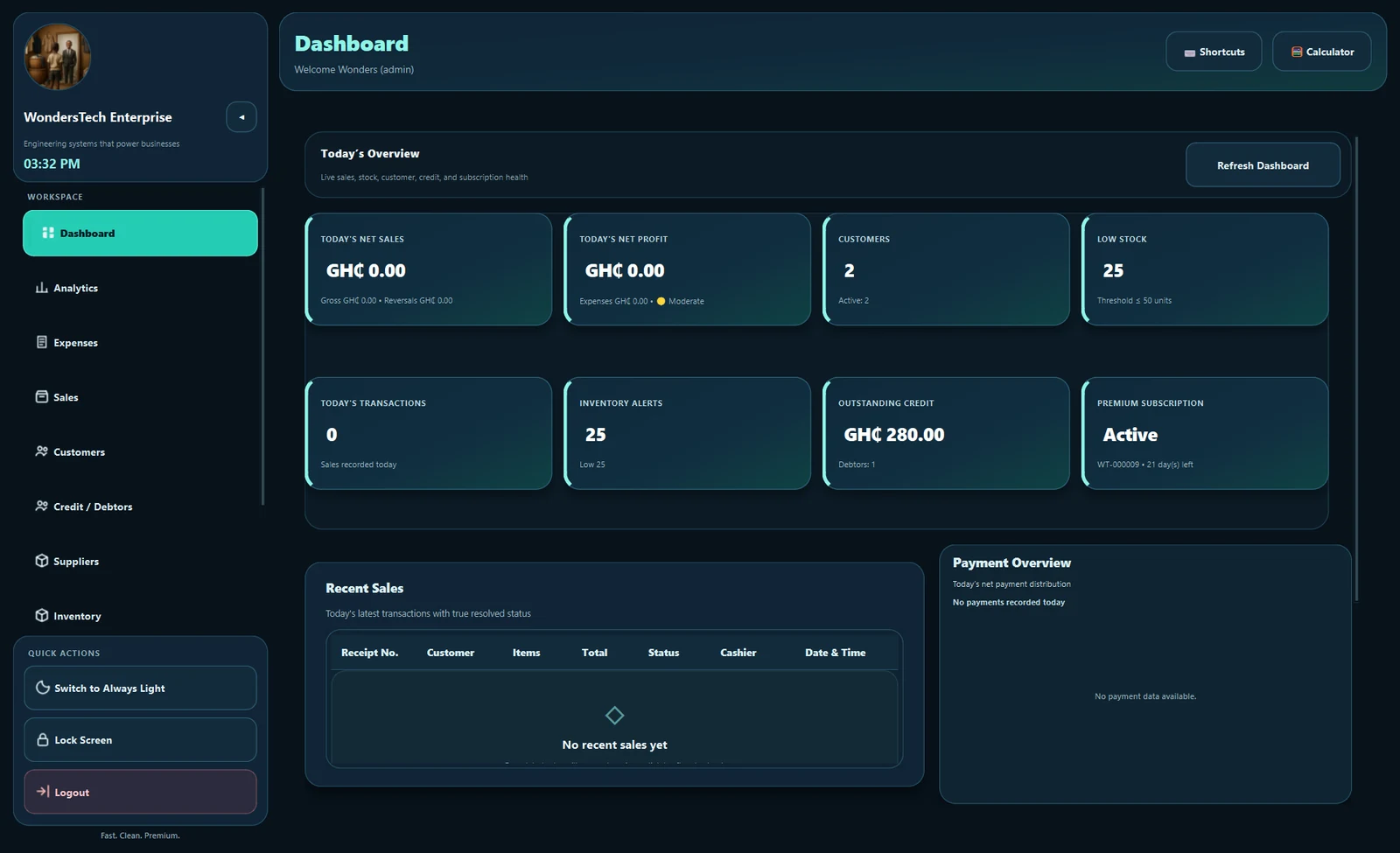
Task: Click the padlock icon on Lock Screen
Action: [x=42, y=739]
